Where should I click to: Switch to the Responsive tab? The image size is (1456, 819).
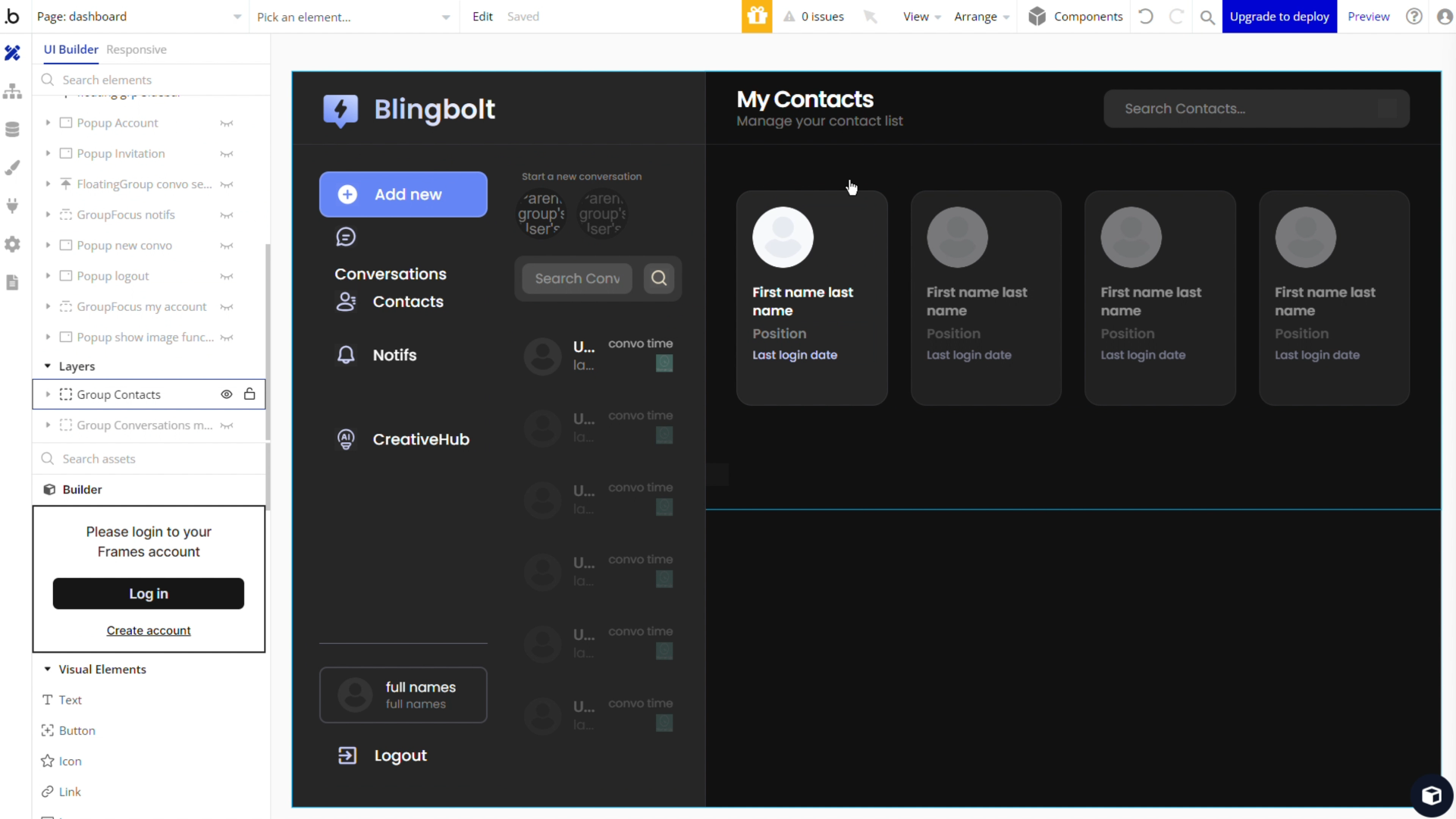point(136,49)
